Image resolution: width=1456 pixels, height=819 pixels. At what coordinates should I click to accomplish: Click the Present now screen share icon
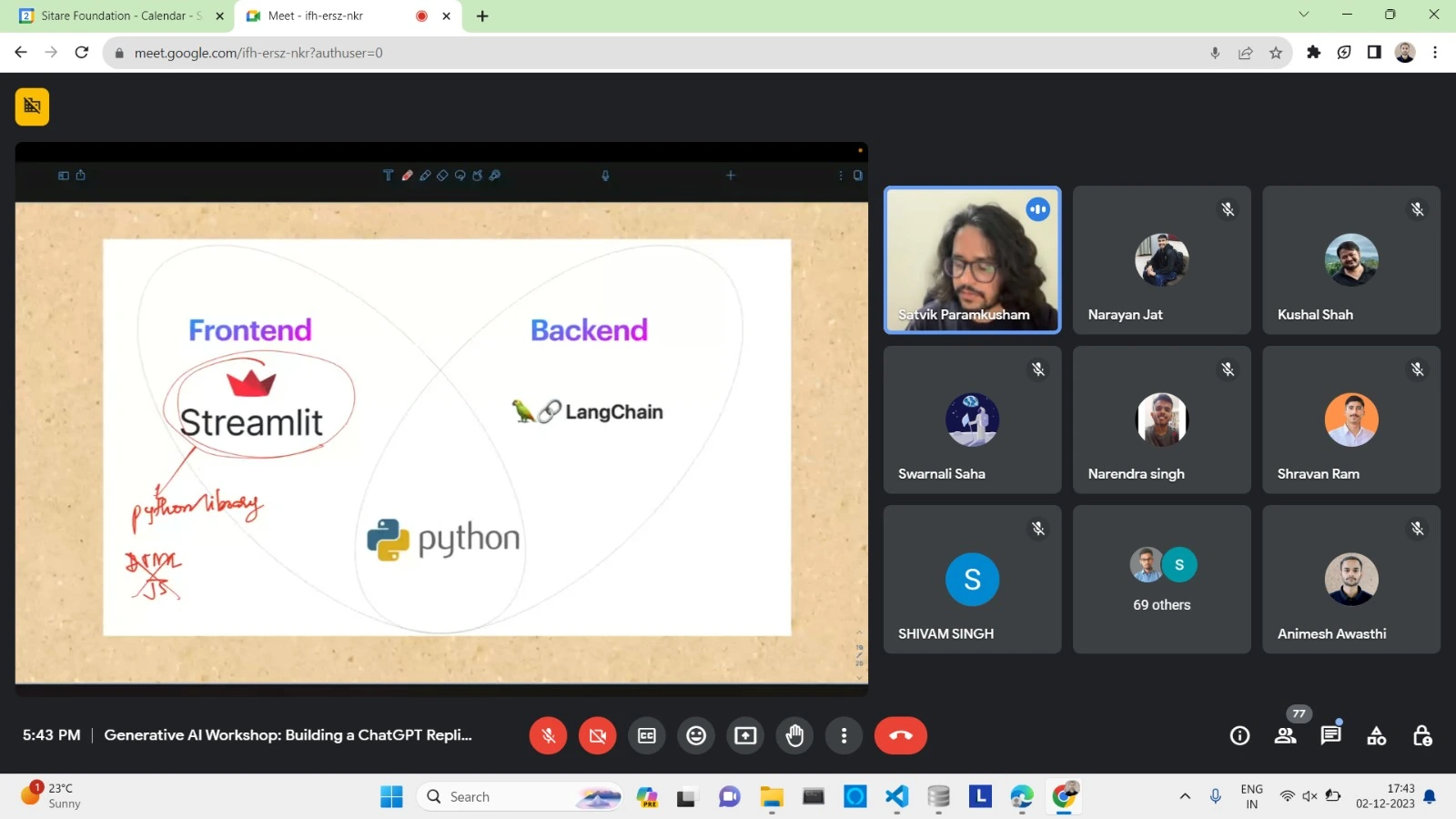tap(745, 735)
